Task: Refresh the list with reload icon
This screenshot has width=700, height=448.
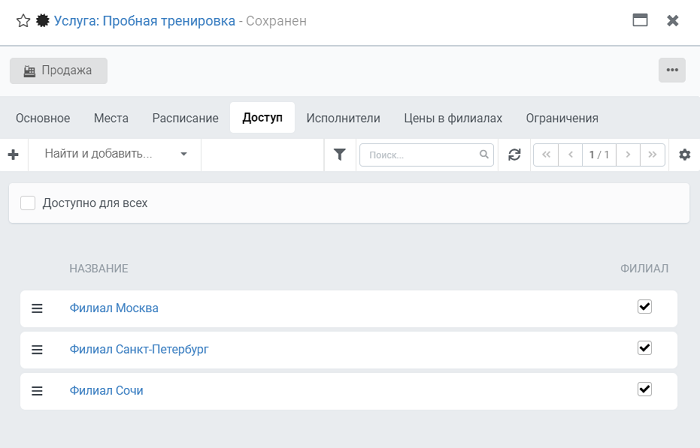Action: point(514,155)
